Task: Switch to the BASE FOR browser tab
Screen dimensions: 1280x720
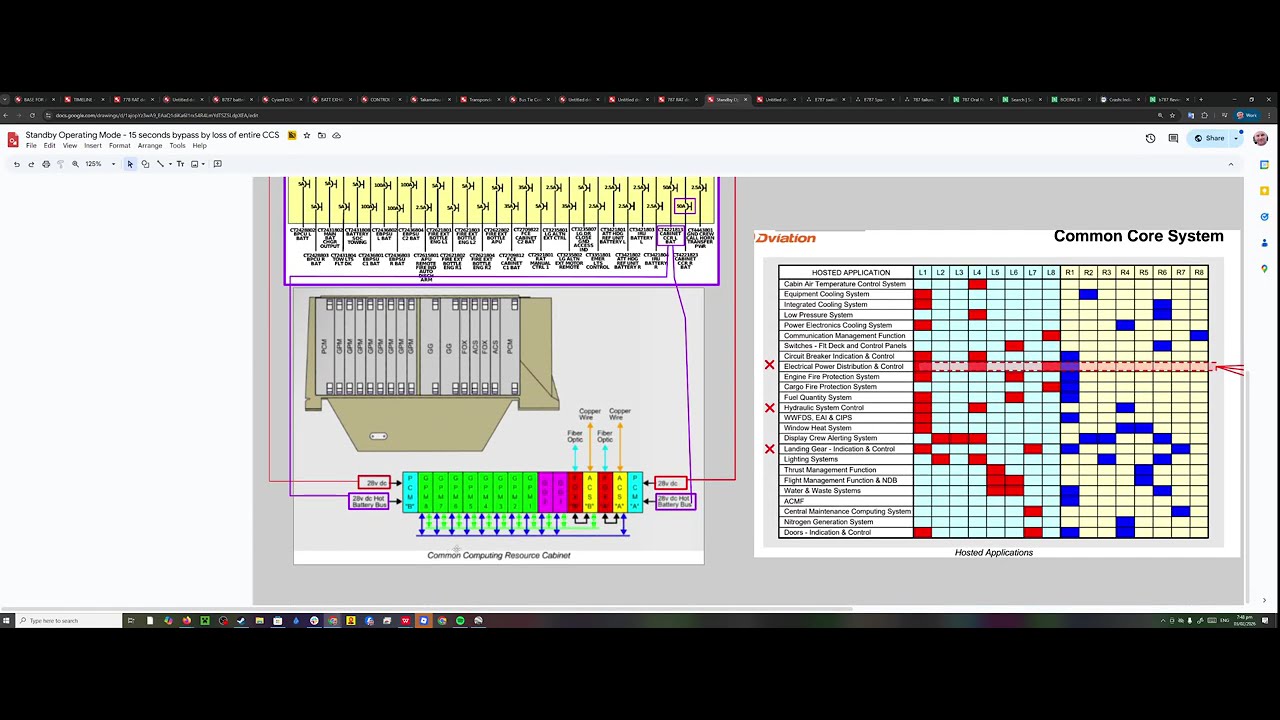Action: [36, 100]
